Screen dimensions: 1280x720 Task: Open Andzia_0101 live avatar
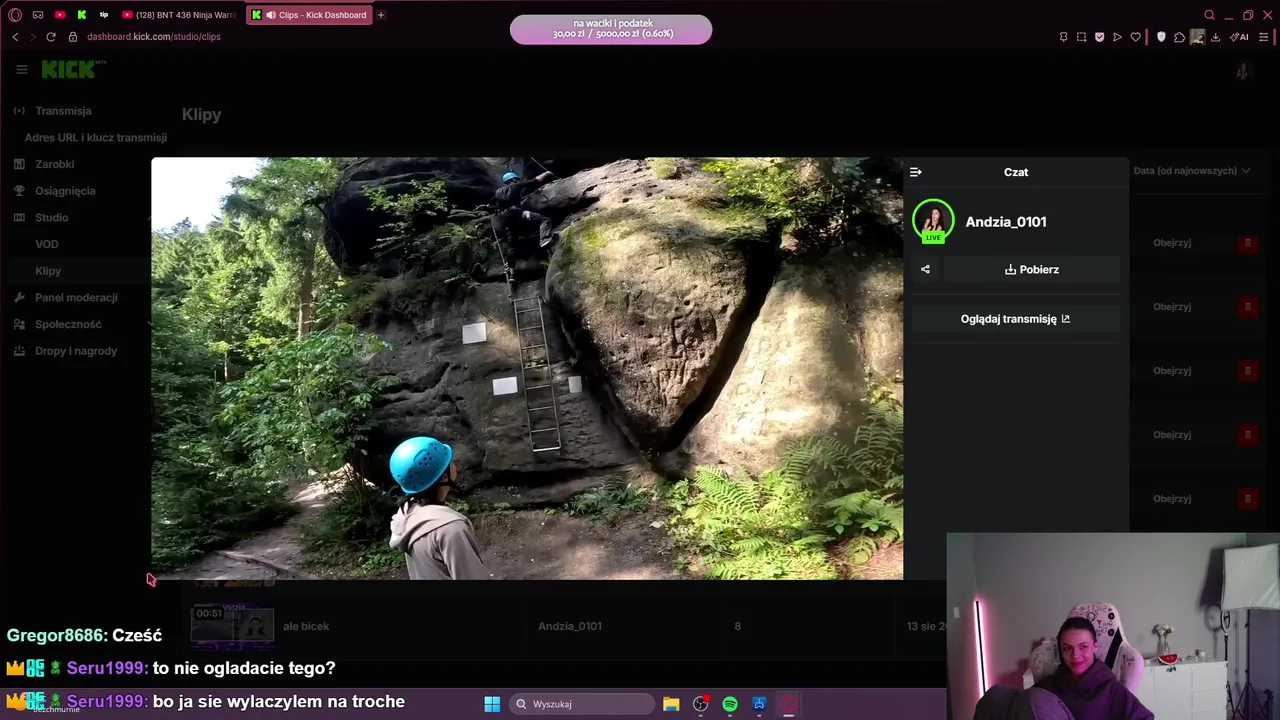[933, 221]
